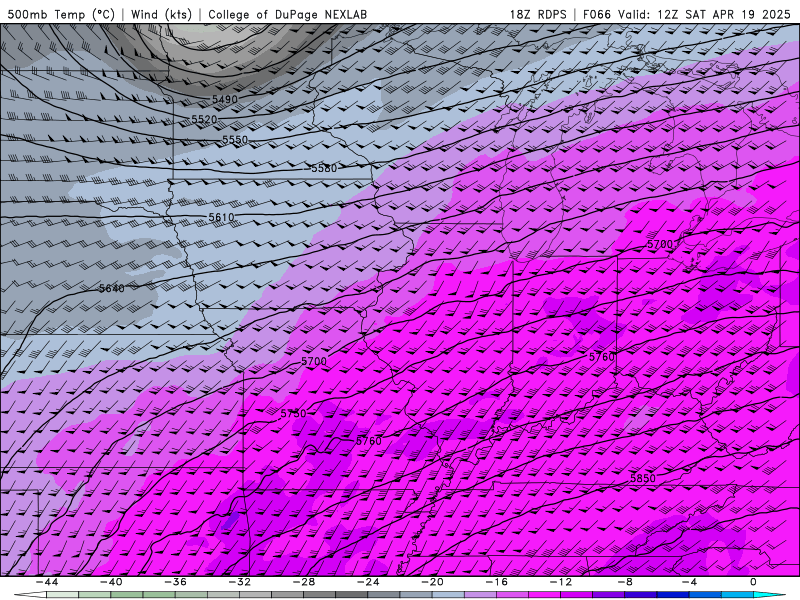Click the 5640 height contour label
Image resolution: width=800 pixels, height=600 pixels.
112,288
